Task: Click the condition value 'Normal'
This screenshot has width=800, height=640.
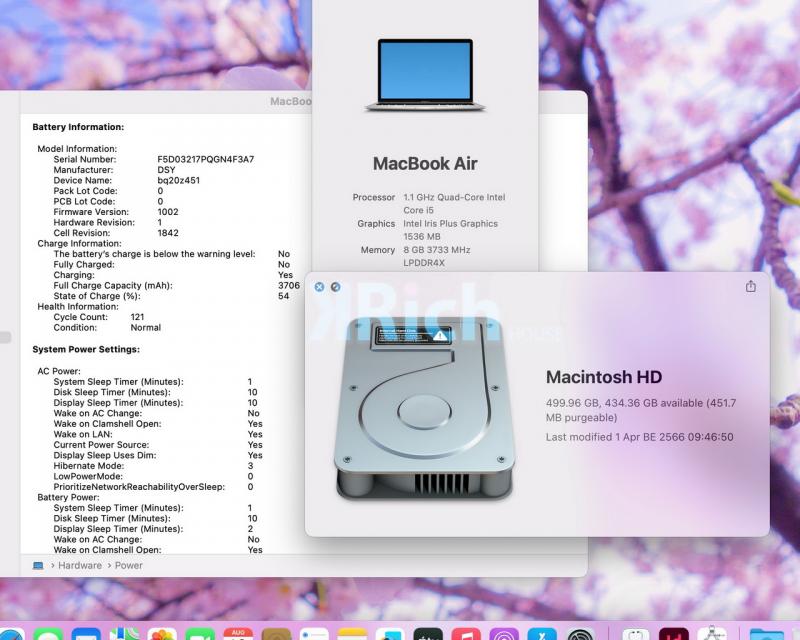Action: 145,328
